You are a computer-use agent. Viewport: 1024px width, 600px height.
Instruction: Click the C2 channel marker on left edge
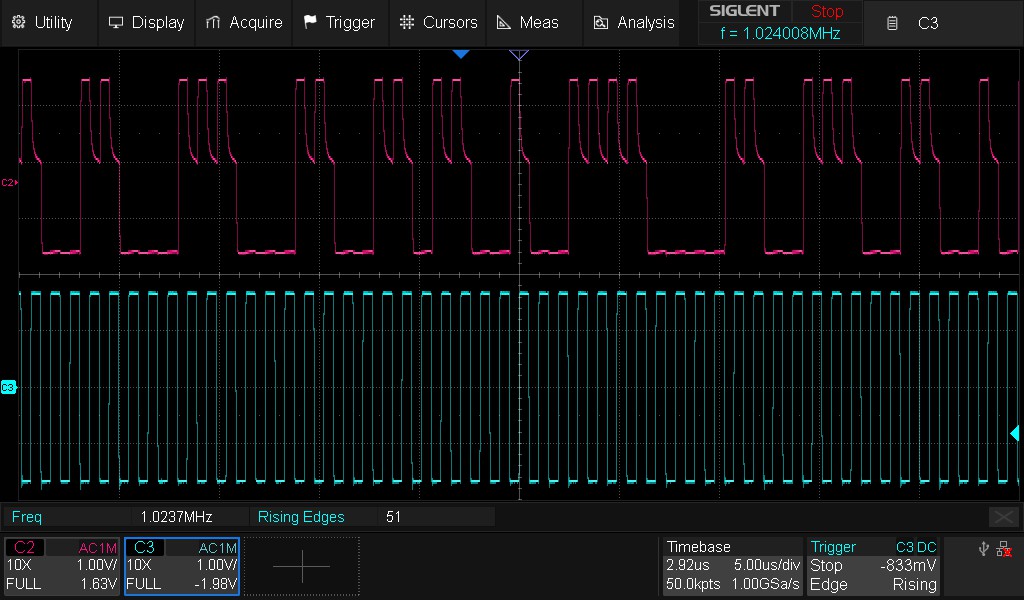9,183
